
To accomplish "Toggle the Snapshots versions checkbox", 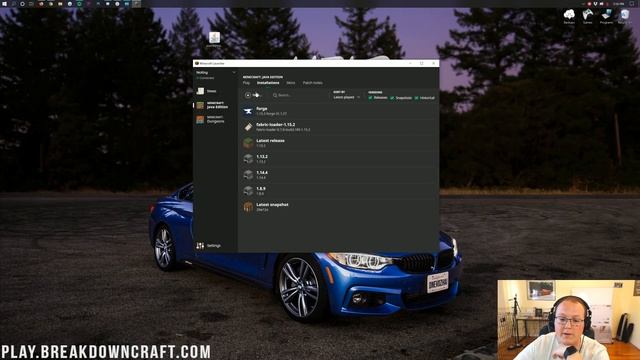I will pos(392,98).
